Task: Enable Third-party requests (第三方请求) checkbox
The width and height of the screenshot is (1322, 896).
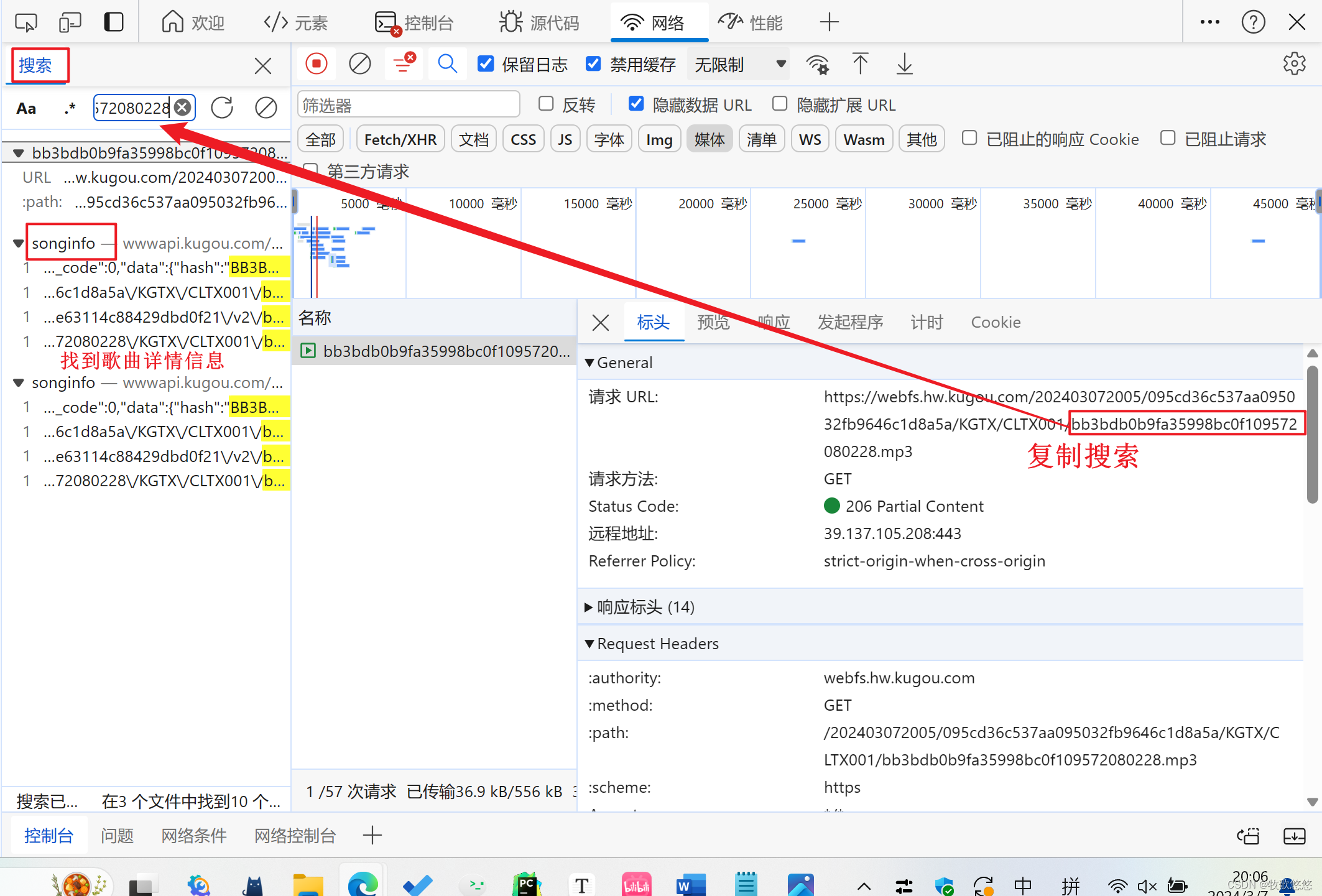Action: pyautogui.click(x=310, y=170)
